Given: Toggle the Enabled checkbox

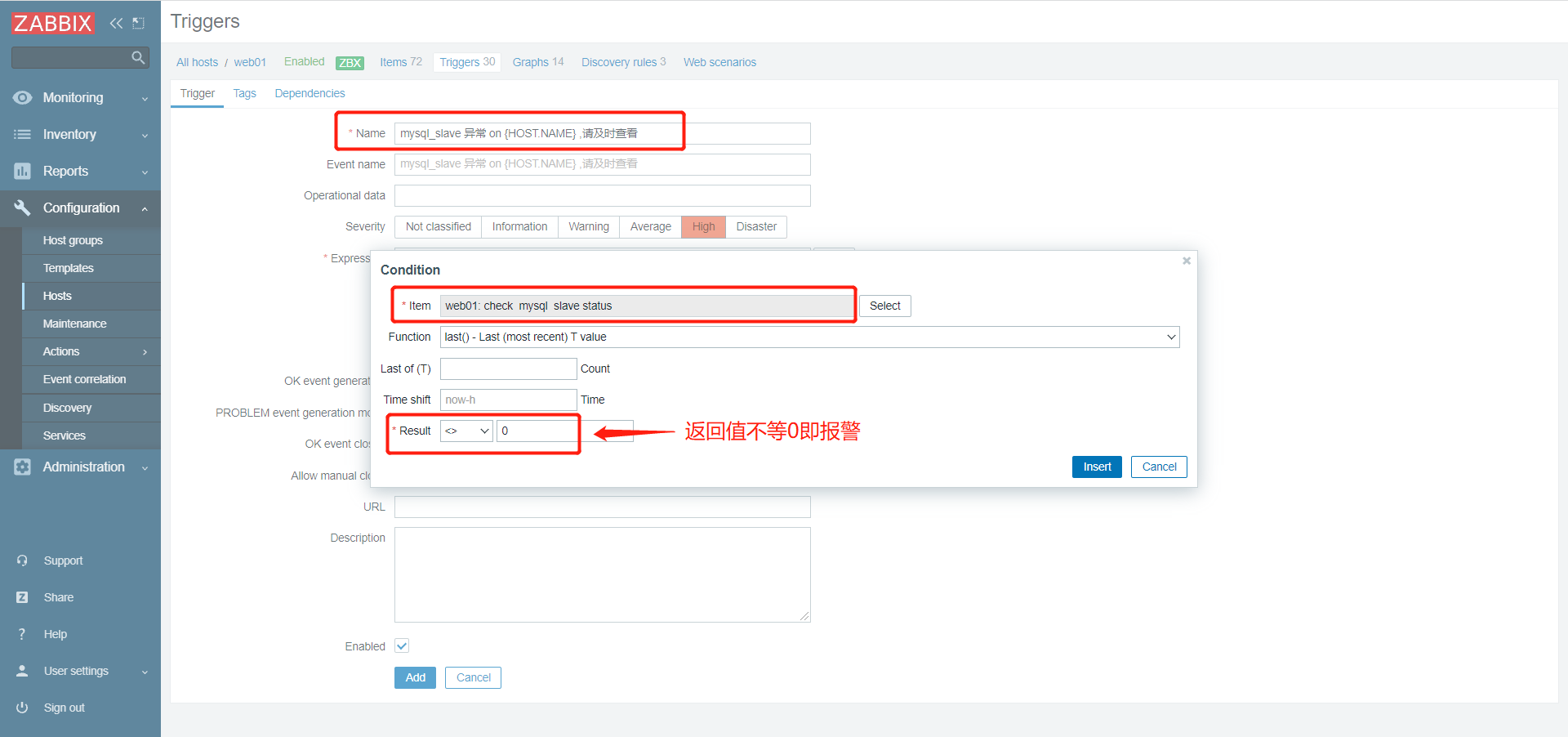Looking at the screenshot, I should point(402,645).
